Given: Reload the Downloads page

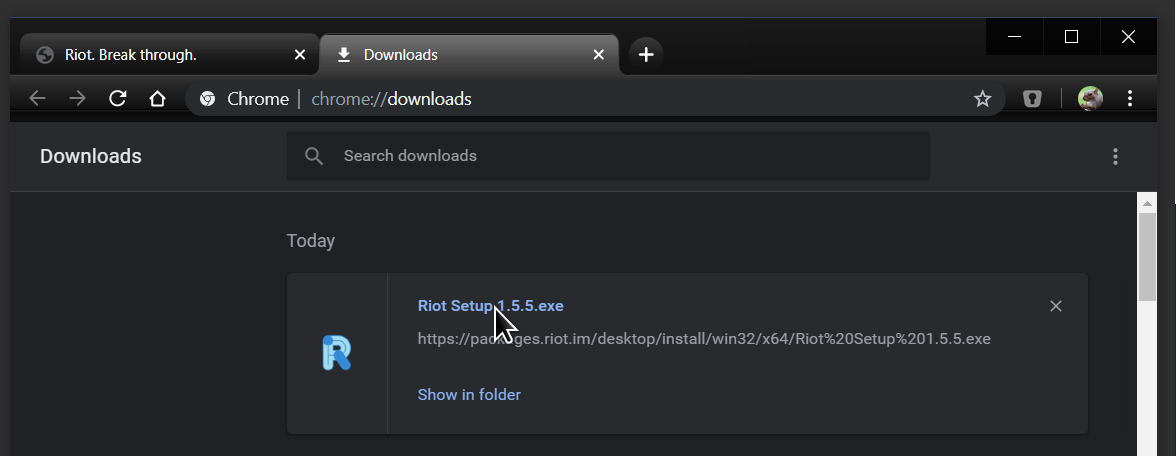Looking at the screenshot, I should (x=117, y=98).
